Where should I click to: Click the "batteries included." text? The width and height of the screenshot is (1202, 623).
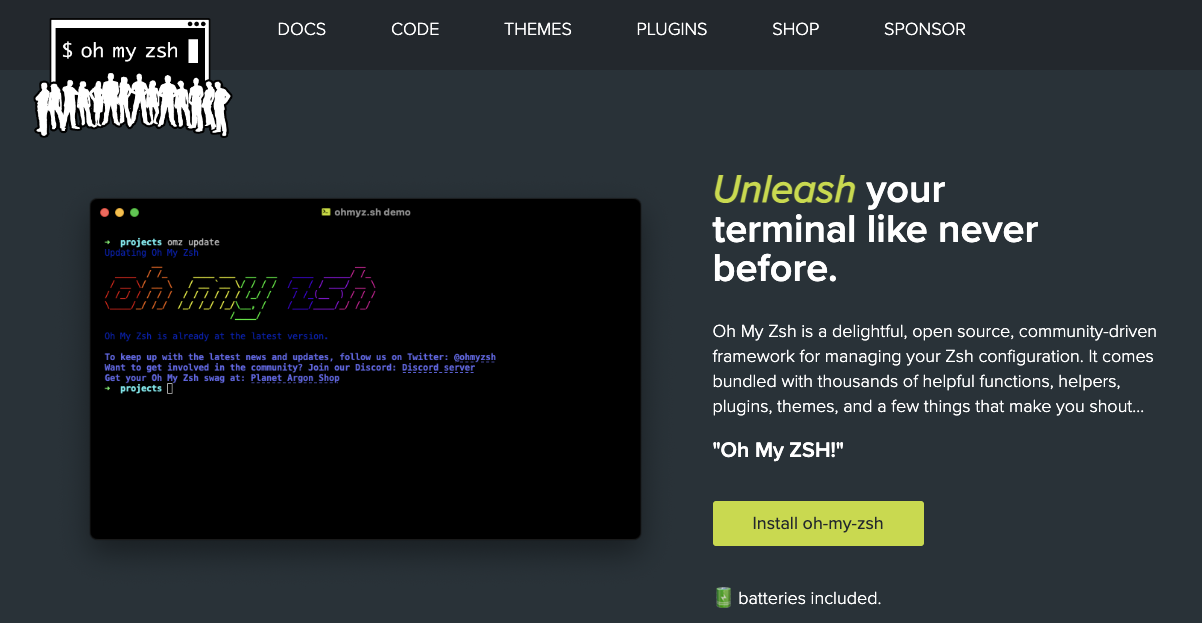click(x=810, y=599)
